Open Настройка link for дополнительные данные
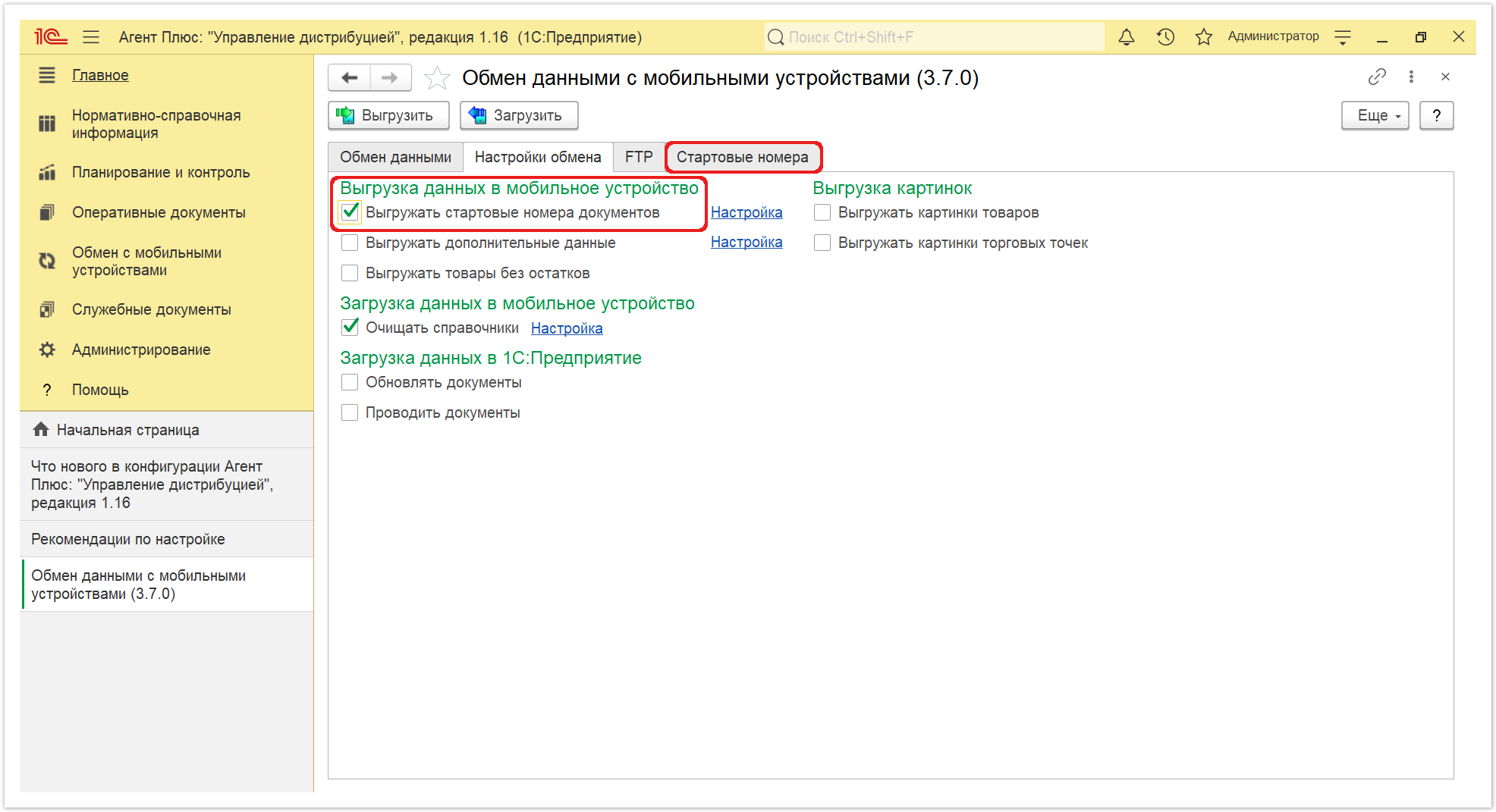The image size is (1496, 812). (x=746, y=242)
